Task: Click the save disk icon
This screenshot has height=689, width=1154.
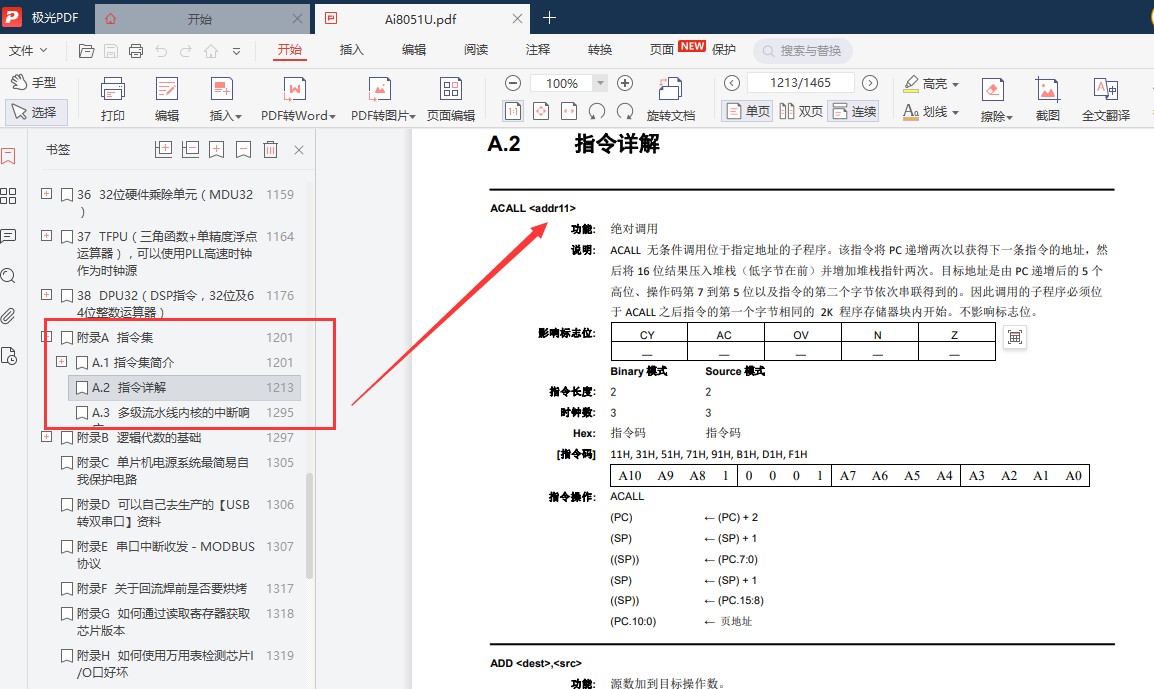Action: point(110,51)
